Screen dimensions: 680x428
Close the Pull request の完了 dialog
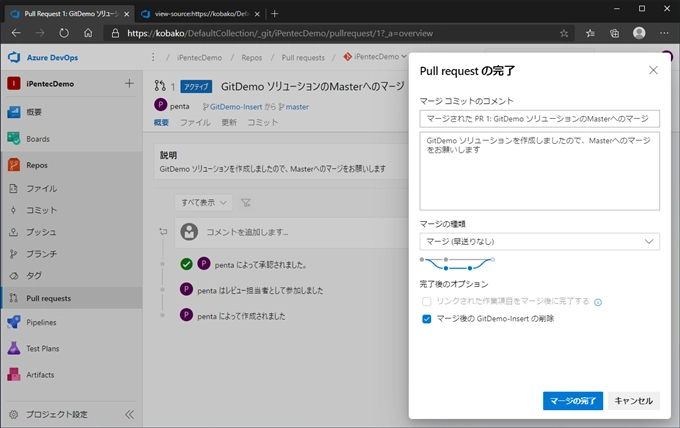653,70
